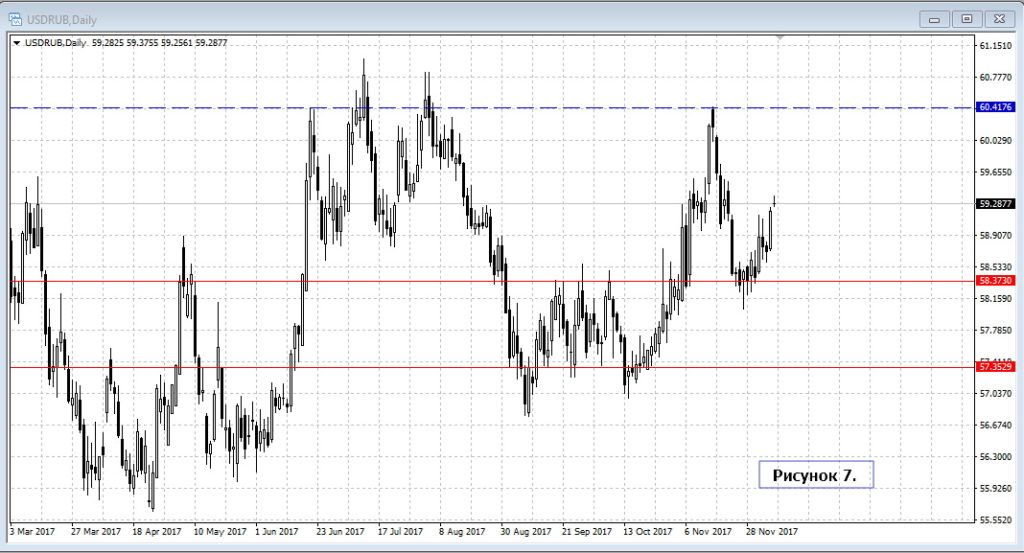Click the chart shift triangle marker at top

781,37
